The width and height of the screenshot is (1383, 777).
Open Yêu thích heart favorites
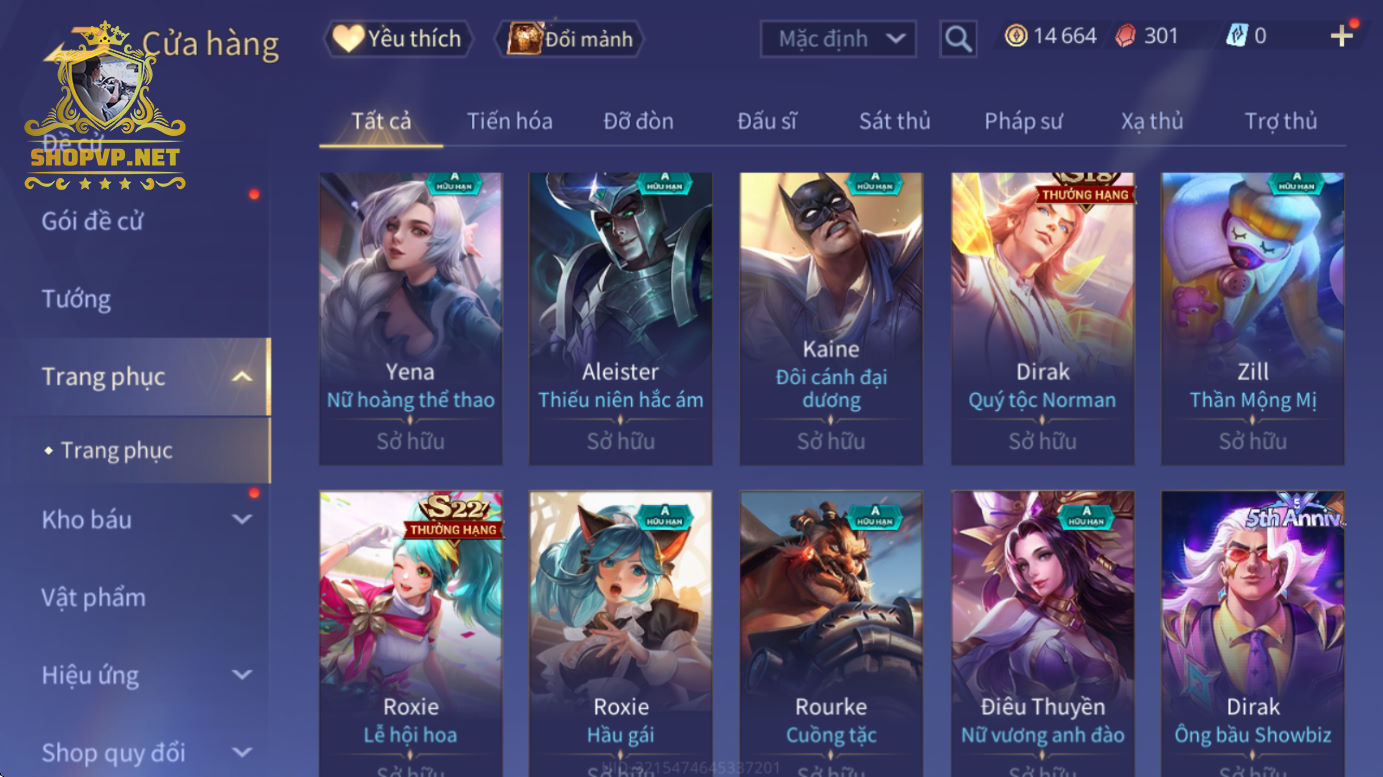pos(398,39)
